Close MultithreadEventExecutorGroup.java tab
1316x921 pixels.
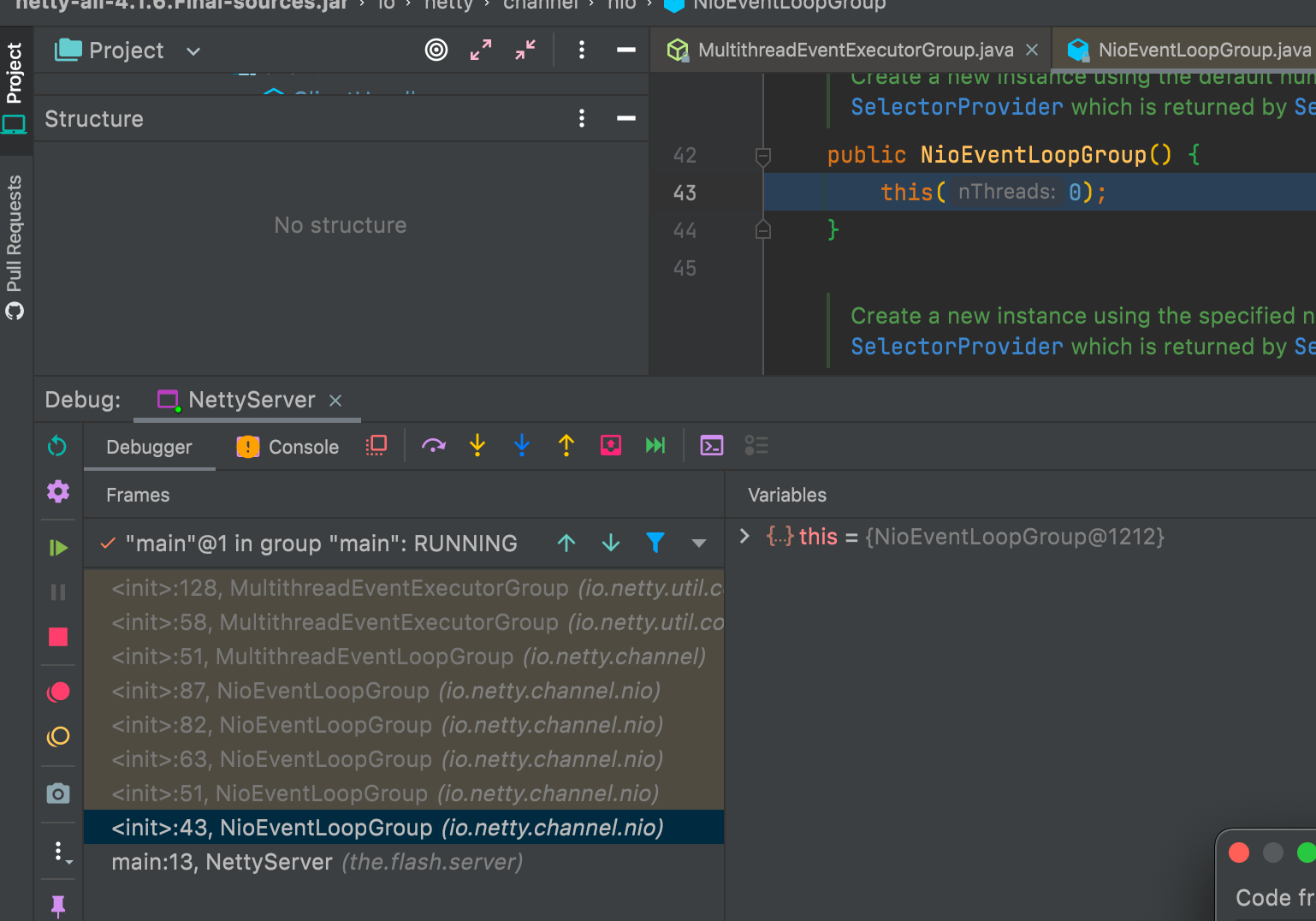[1032, 51]
